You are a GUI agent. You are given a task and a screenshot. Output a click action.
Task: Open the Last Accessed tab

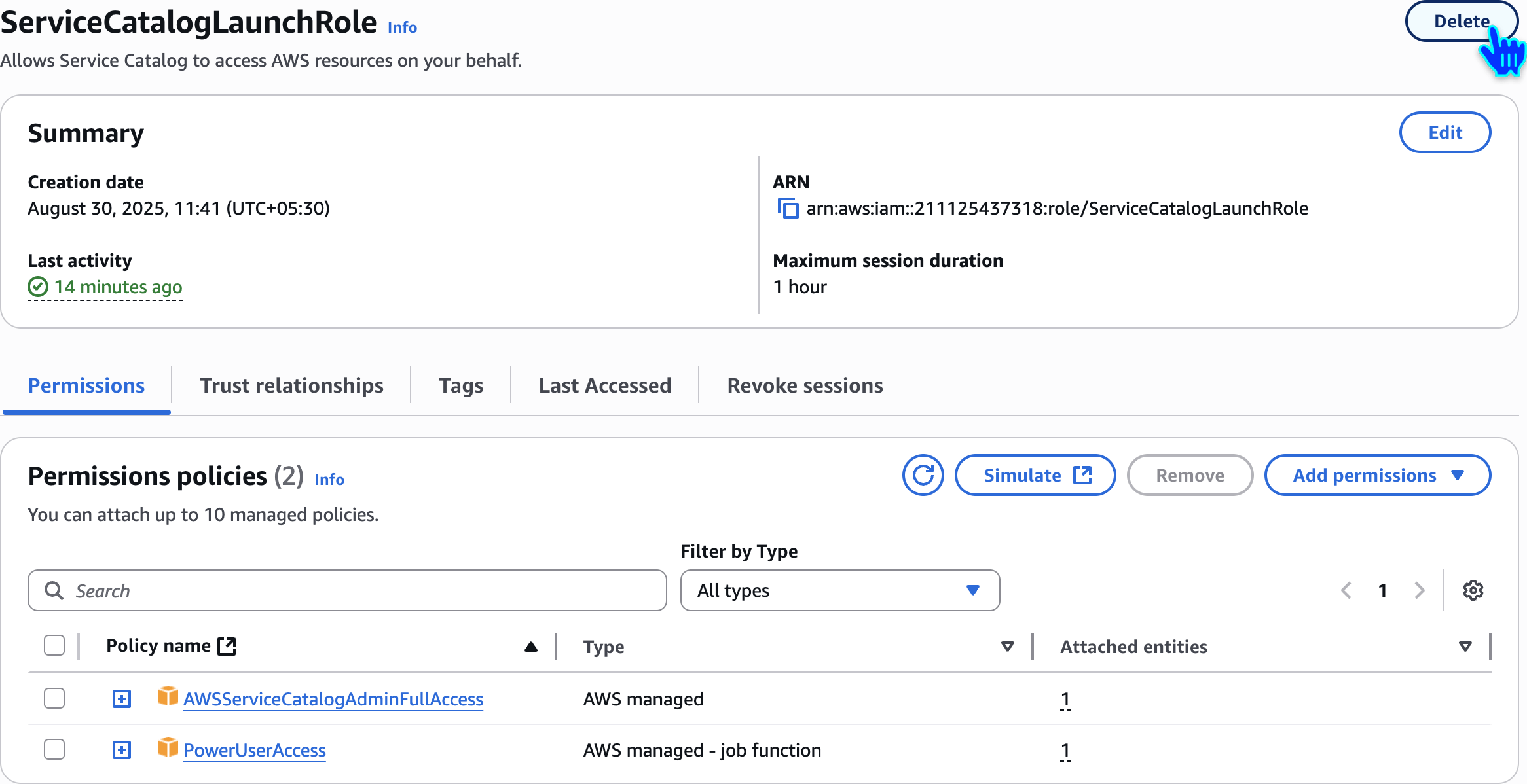[604, 385]
